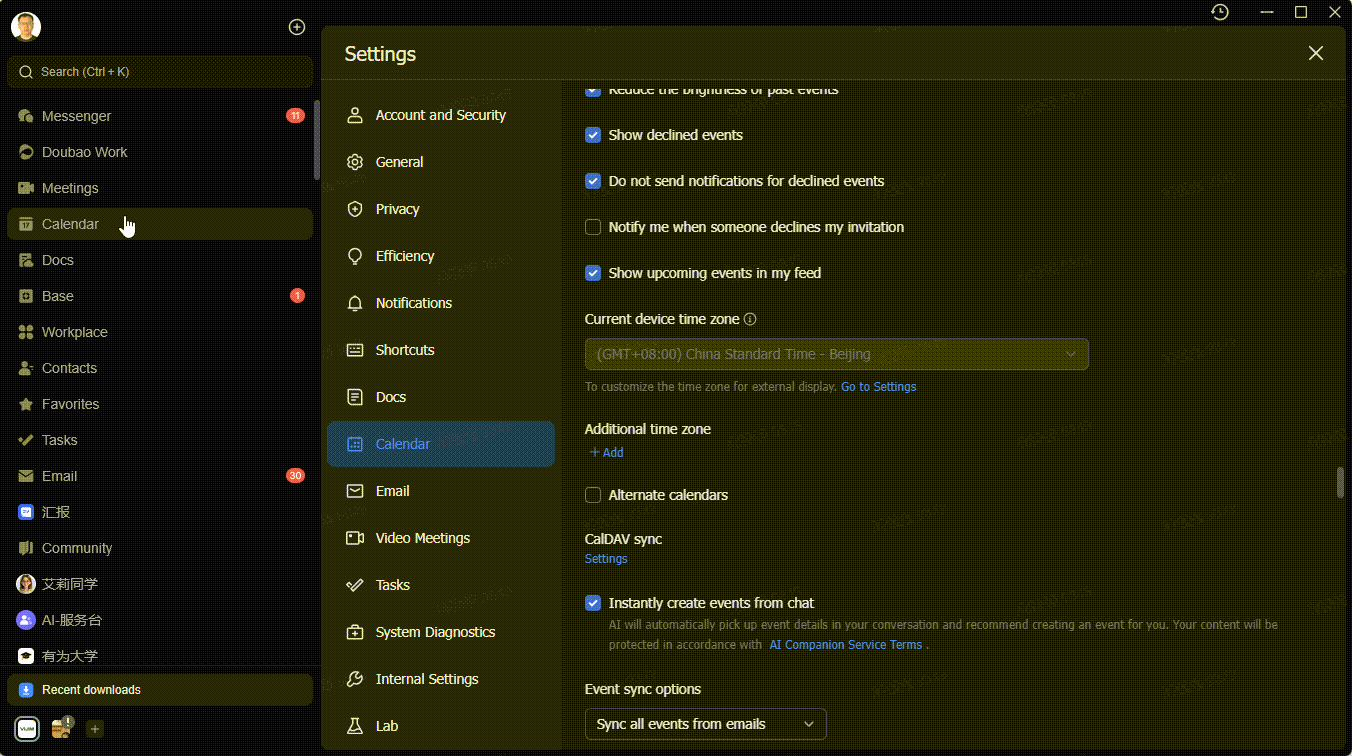Click the plus icon beside the profile avatar
This screenshot has height=756, width=1352.
click(x=297, y=27)
